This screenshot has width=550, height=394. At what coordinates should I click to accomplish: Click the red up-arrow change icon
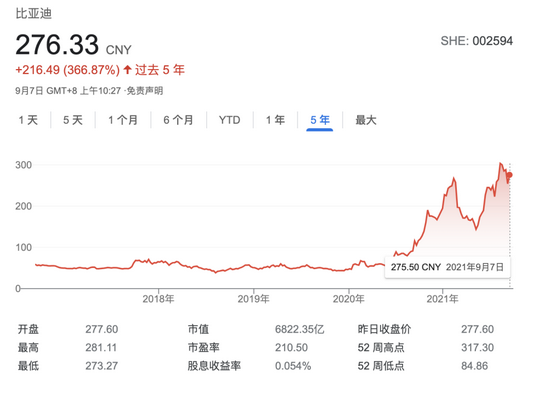tap(128, 70)
